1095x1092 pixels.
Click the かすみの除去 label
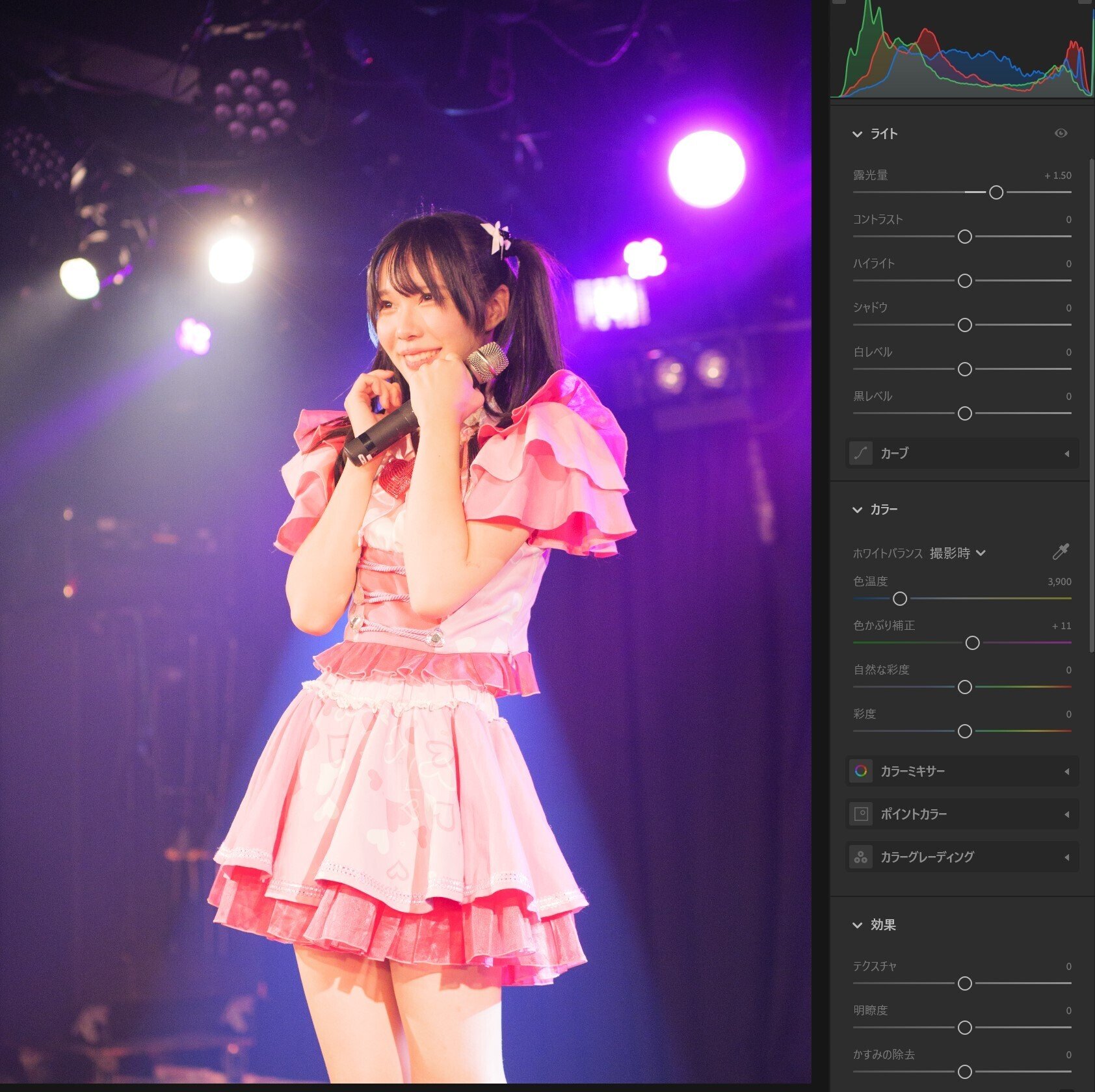pos(884,1055)
